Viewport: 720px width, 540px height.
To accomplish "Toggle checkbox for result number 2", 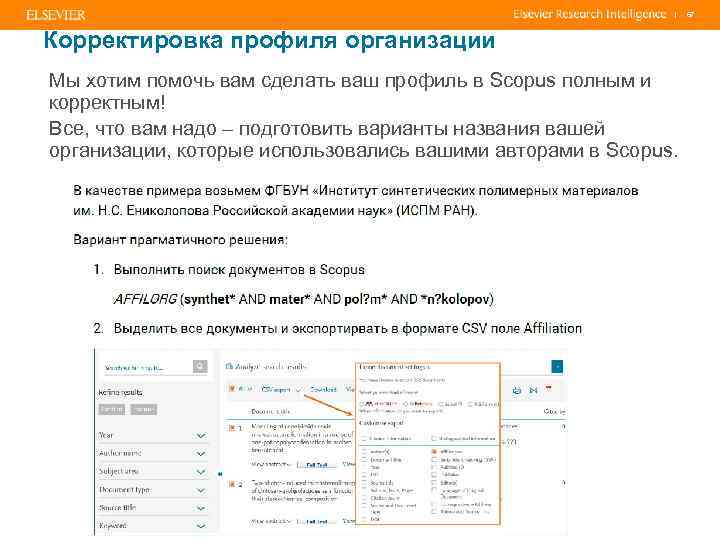I will pos(232,484).
